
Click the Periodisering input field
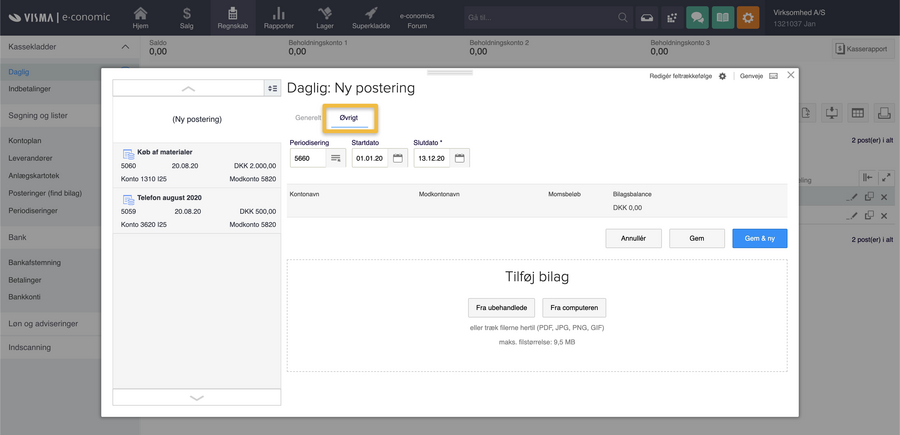tap(308, 158)
